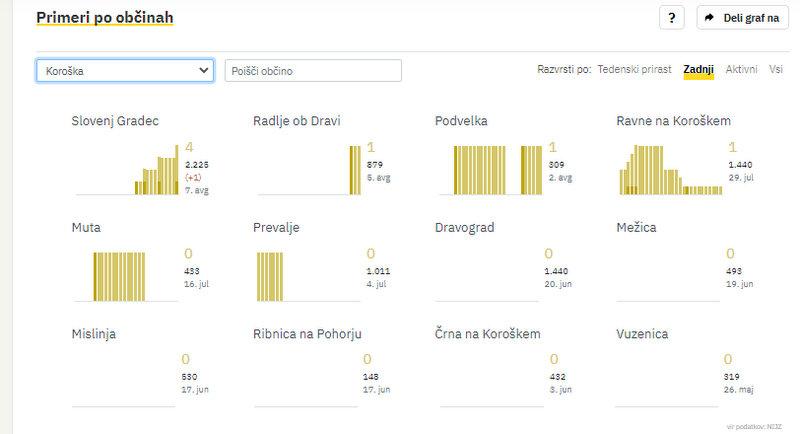Sort municipalities by Aktivni
The height and width of the screenshot is (434, 800).
click(x=741, y=69)
